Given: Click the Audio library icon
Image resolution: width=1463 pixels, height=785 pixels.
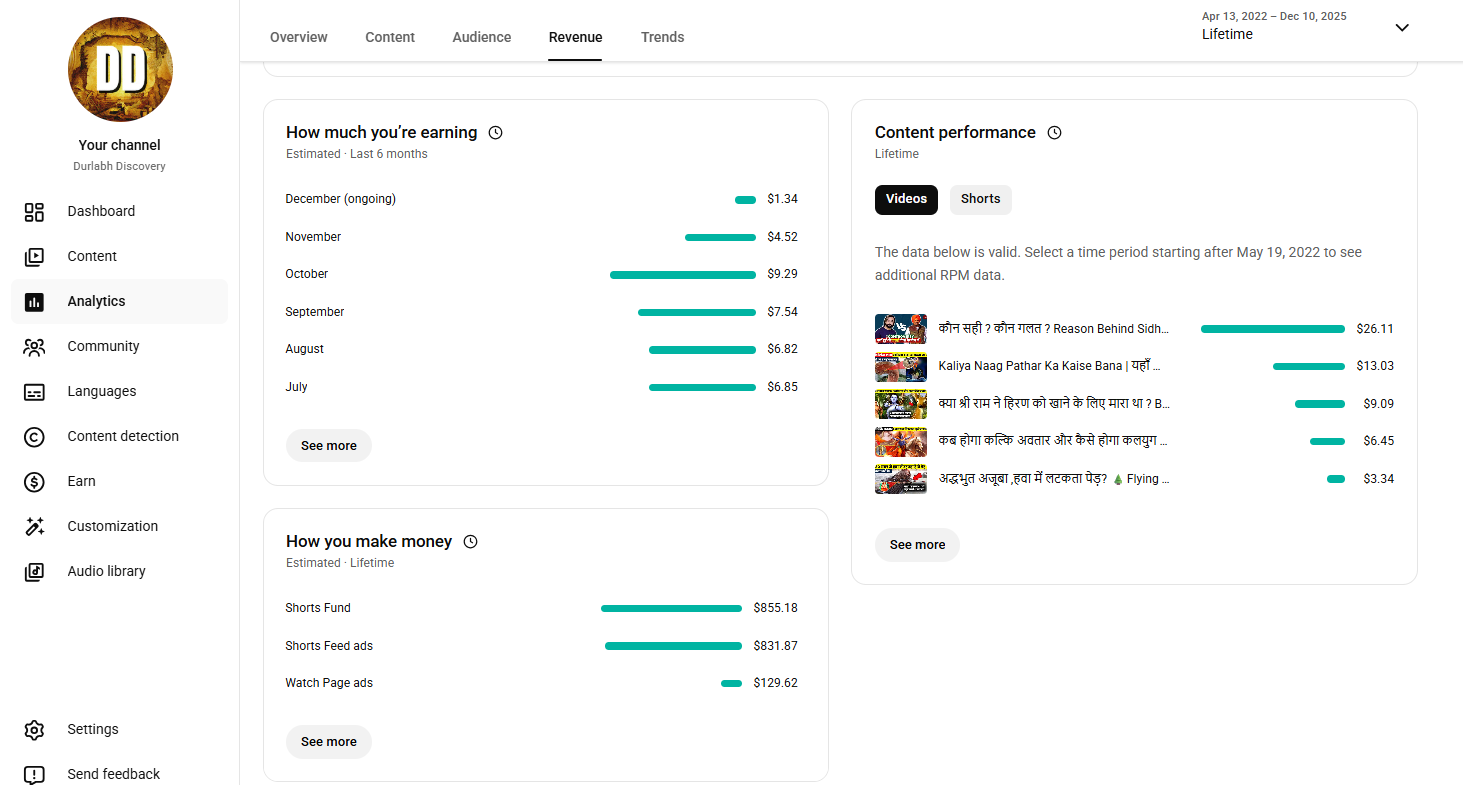Looking at the screenshot, I should click(x=34, y=572).
